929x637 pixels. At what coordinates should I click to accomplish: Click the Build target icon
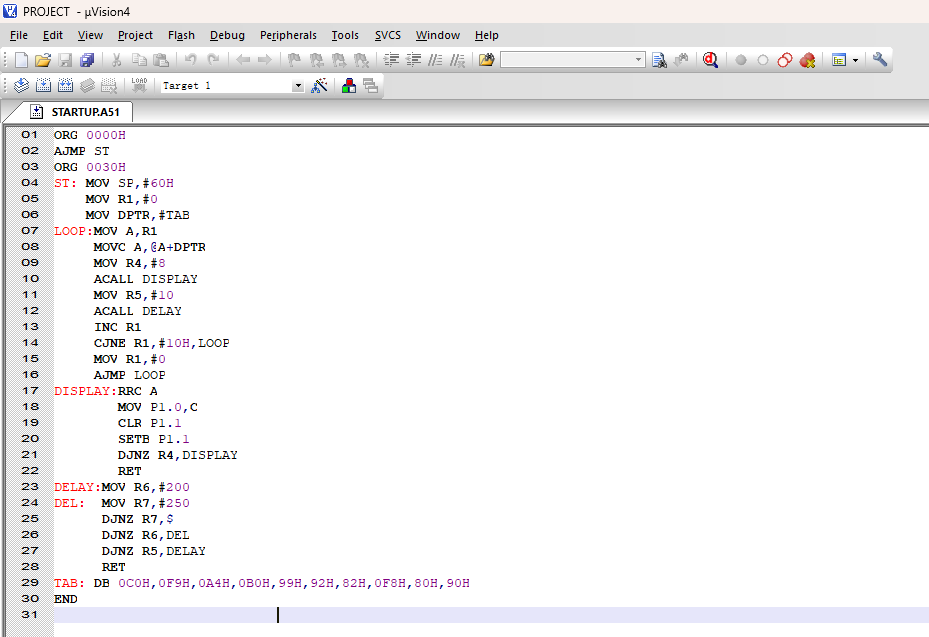(43, 86)
